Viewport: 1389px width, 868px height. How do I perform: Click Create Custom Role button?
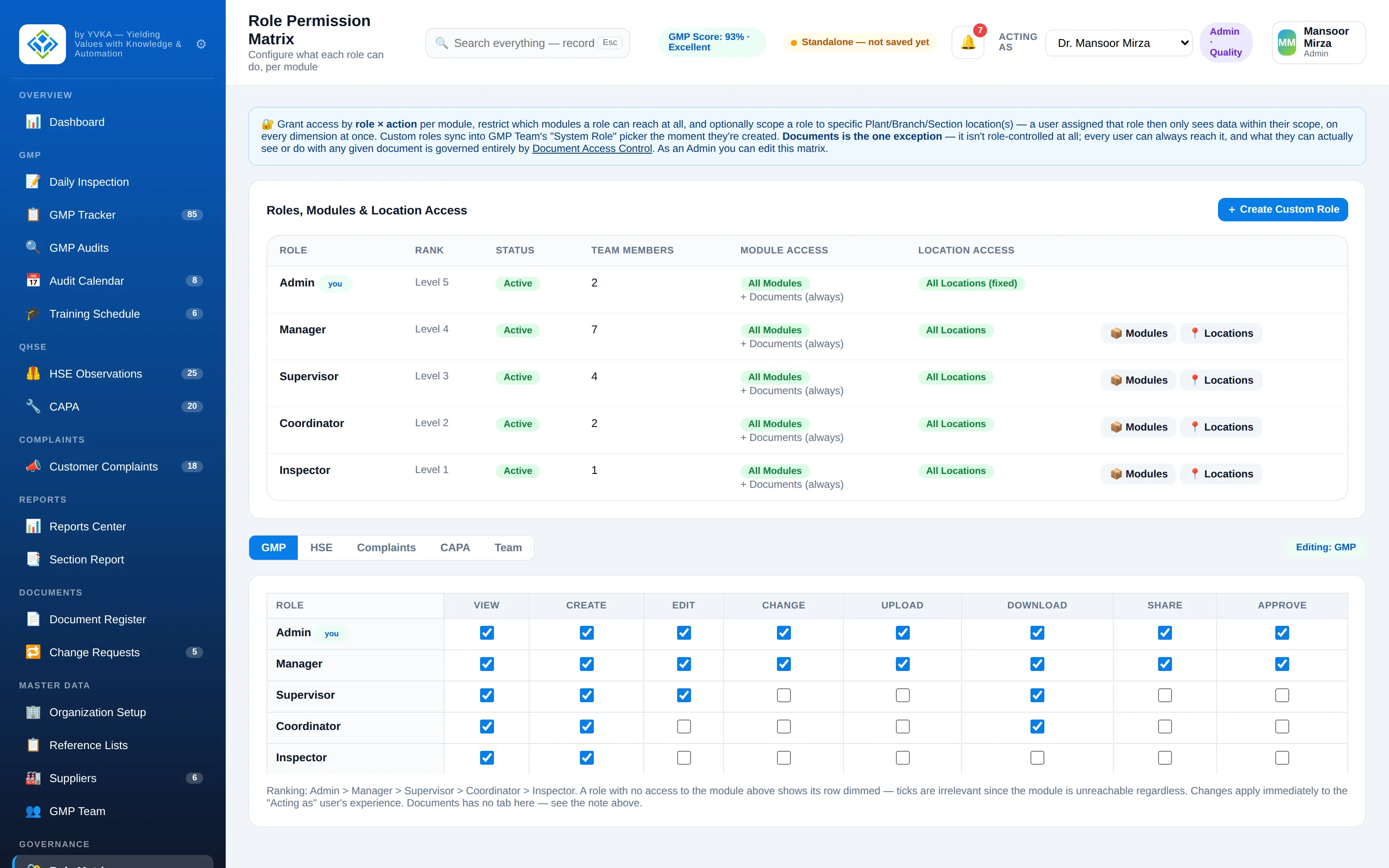click(x=1282, y=210)
